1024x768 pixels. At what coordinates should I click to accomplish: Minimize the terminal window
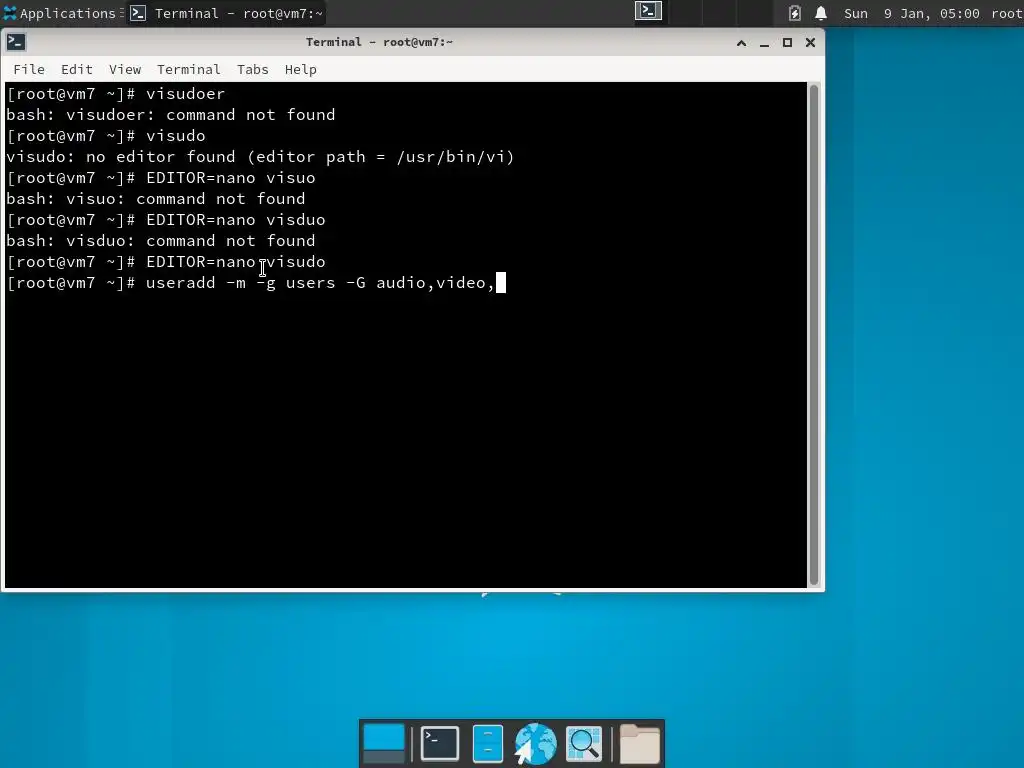[x=764, y=43]
